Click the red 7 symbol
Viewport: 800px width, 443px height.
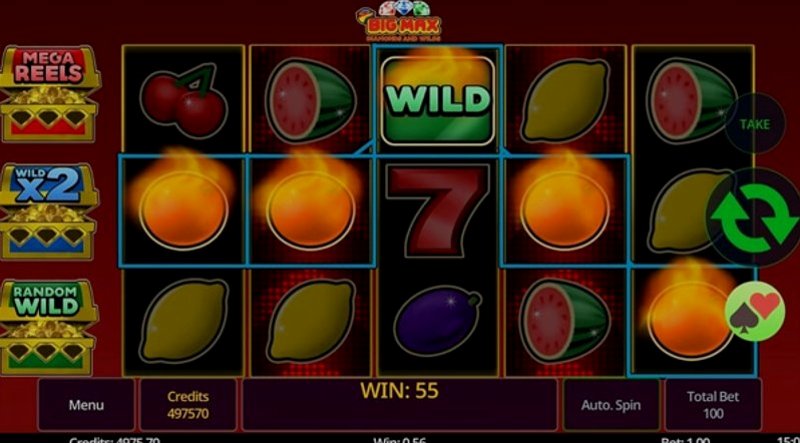pyautogui.click(x=437, y=210)
